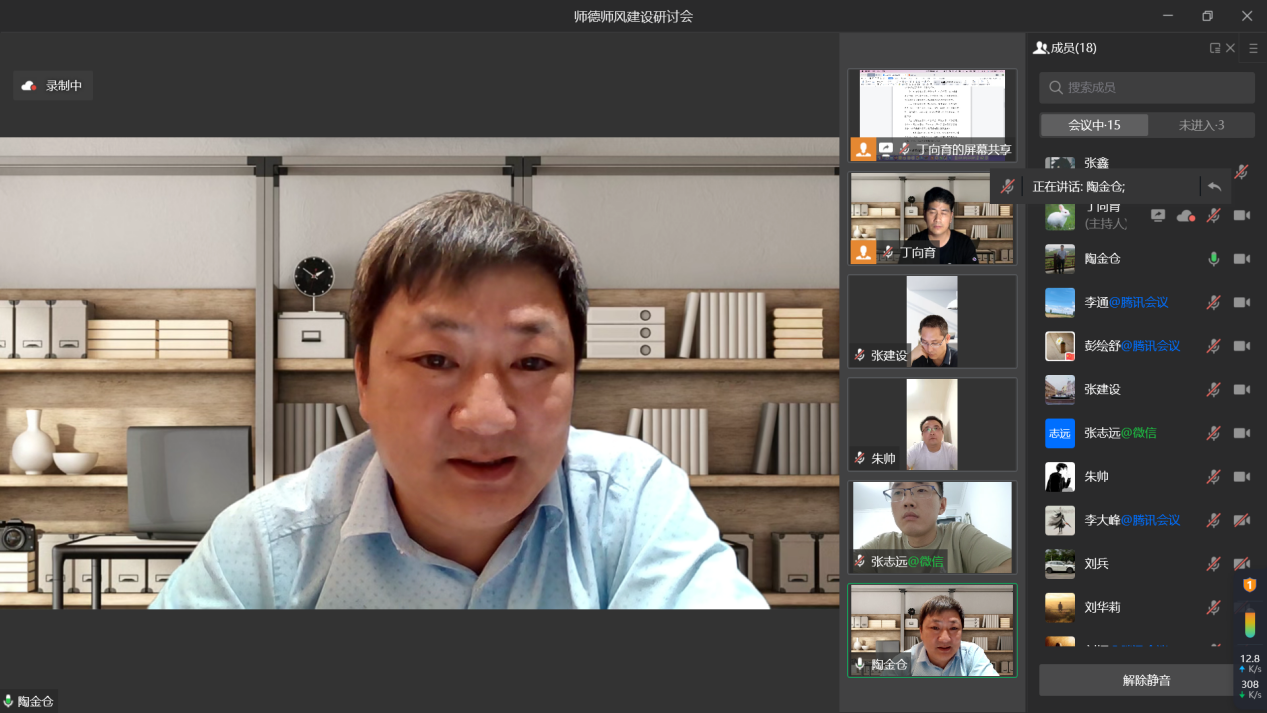Image resolution: width=1267 pixels, height=713 pixels.
Task: Click the orange security shield icon
Action: pyautogui.click(x=1249, y=585)
